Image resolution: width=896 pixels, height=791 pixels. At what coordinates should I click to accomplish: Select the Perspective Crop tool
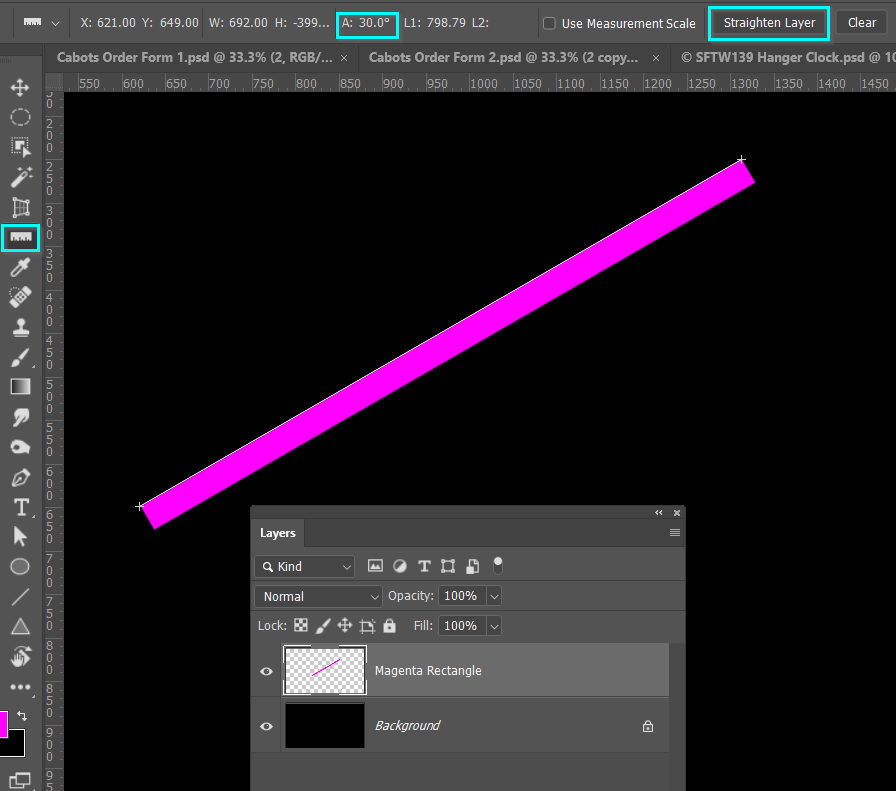pyautogui.click(x=20, y=207)
